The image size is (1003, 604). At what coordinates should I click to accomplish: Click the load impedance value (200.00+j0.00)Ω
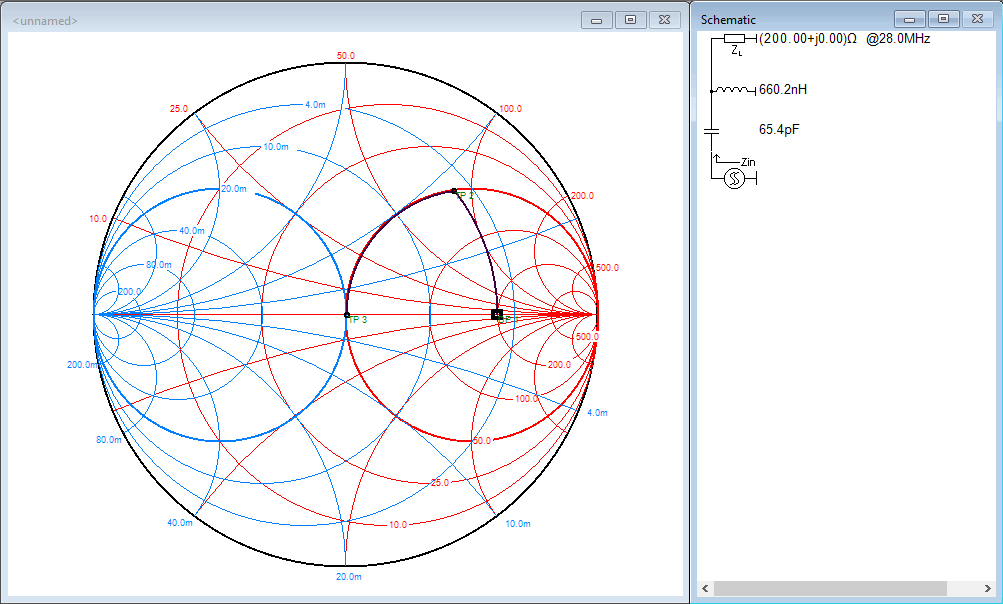click(x=808, y=38)
